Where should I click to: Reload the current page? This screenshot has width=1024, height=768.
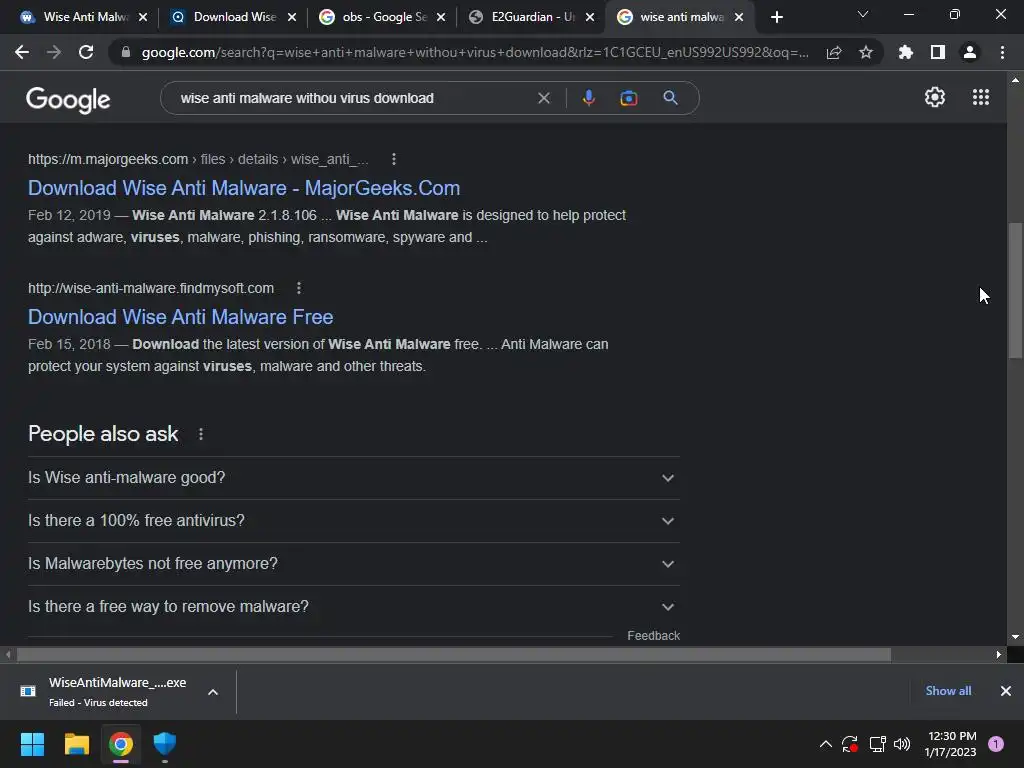(86, 52)
